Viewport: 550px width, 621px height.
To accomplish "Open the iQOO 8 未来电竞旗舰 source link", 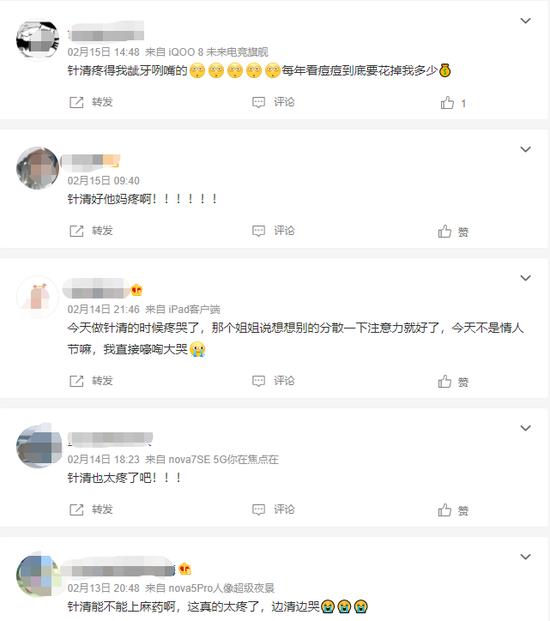I will [x=218, y=52].
